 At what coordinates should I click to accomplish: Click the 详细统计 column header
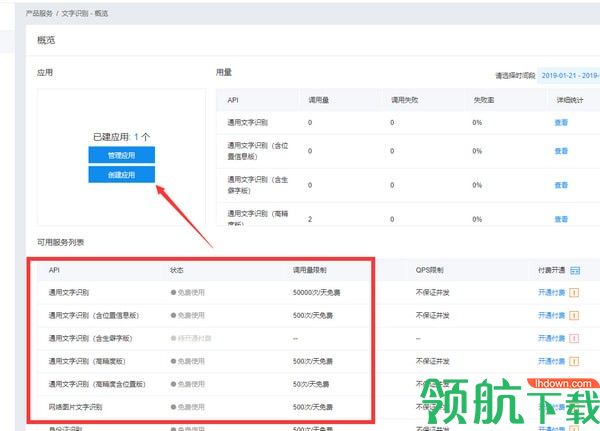pyautogui.click(x=570, y=100)
